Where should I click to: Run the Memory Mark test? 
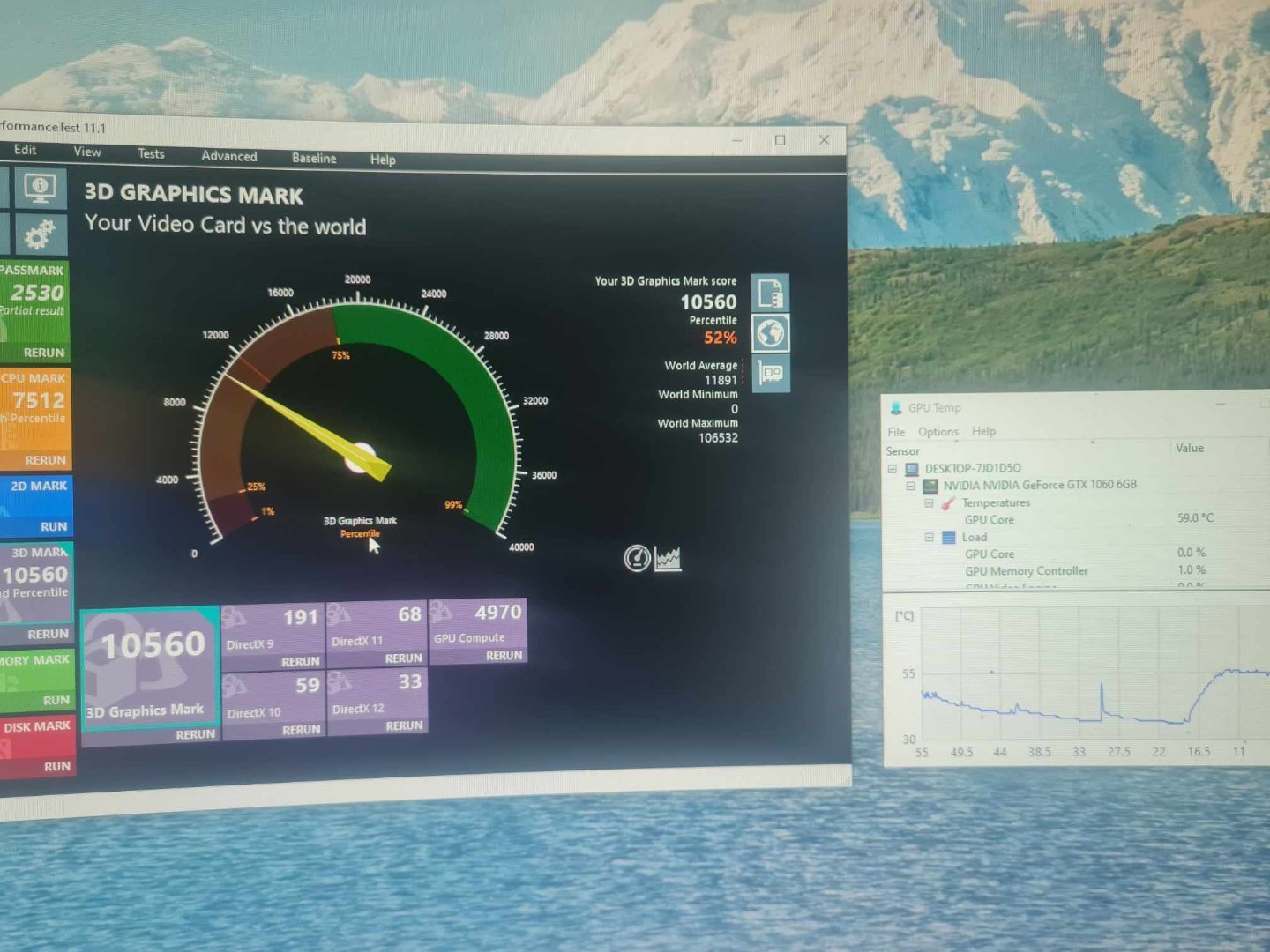(56, 700)
